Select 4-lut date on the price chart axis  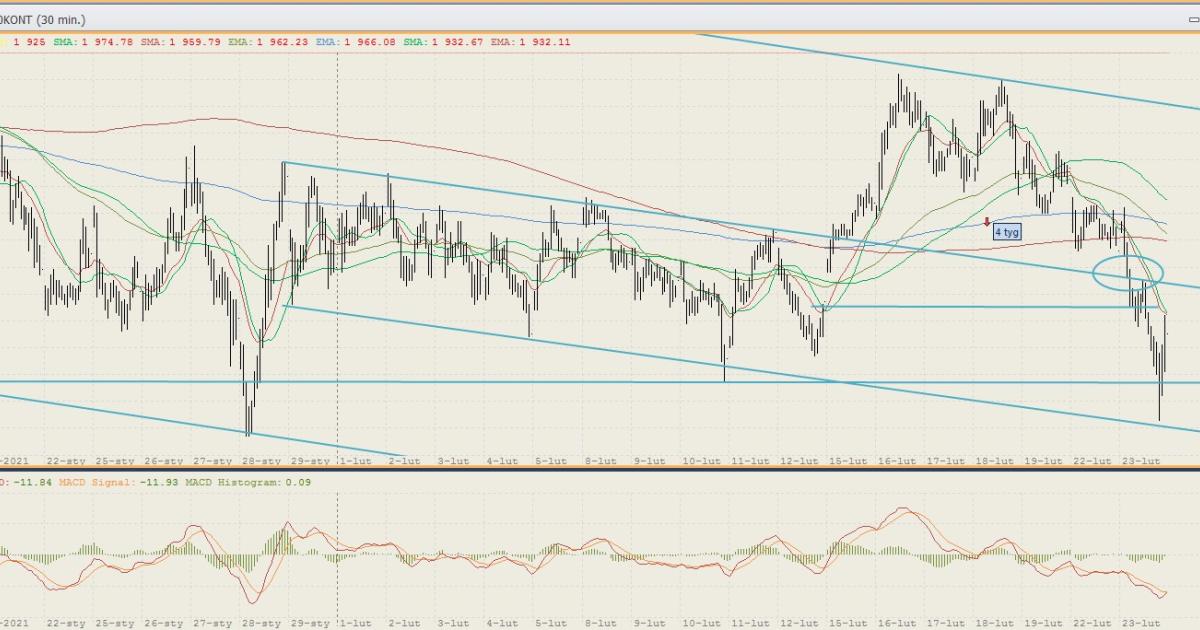[502, 461]
